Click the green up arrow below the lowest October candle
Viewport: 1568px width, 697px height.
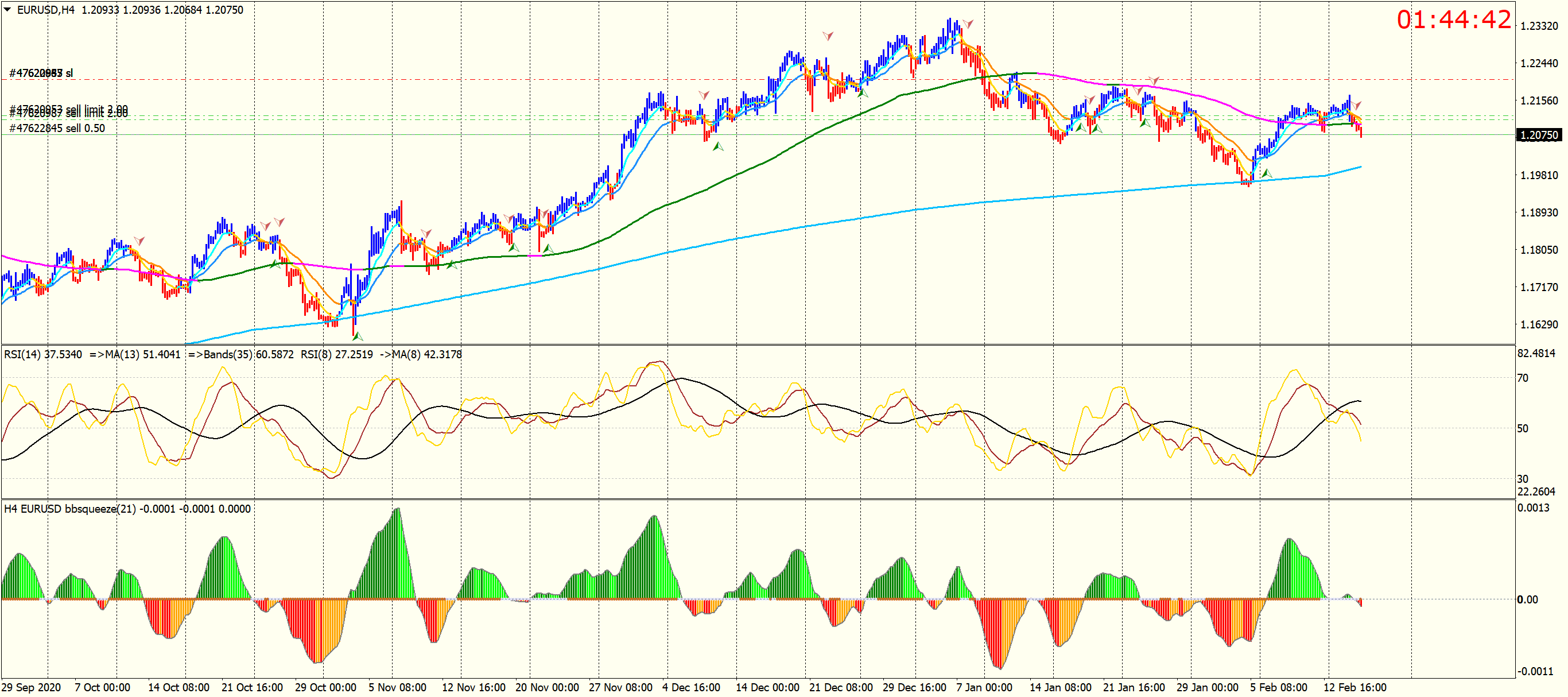(358, 336)
